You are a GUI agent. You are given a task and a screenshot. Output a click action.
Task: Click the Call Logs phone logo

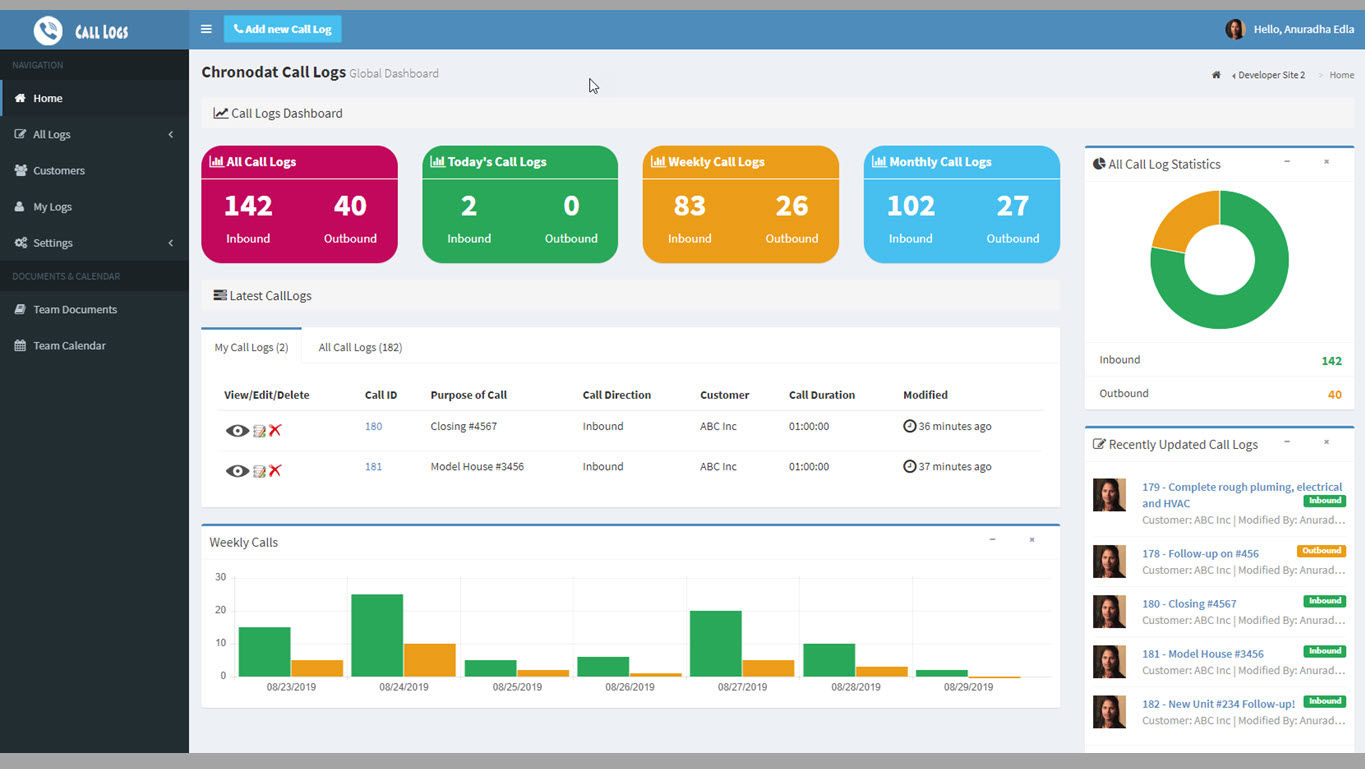coord(48,31)
